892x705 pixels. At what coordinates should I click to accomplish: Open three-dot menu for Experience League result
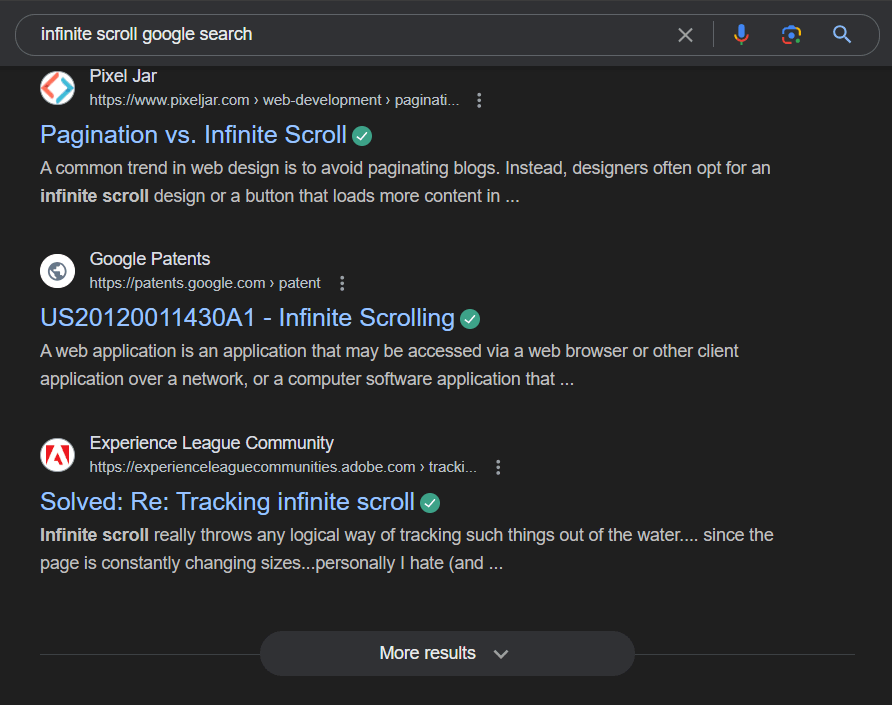coord(498,467)
